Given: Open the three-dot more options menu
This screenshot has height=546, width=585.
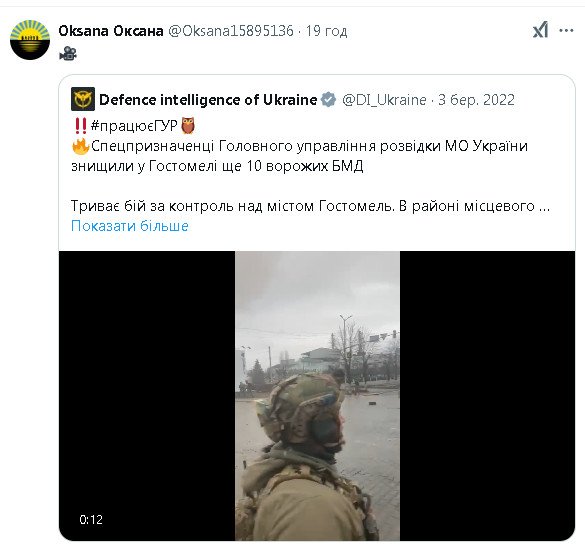Looking at the screenshot, I should pyautogui.click(x=566, y=31).
